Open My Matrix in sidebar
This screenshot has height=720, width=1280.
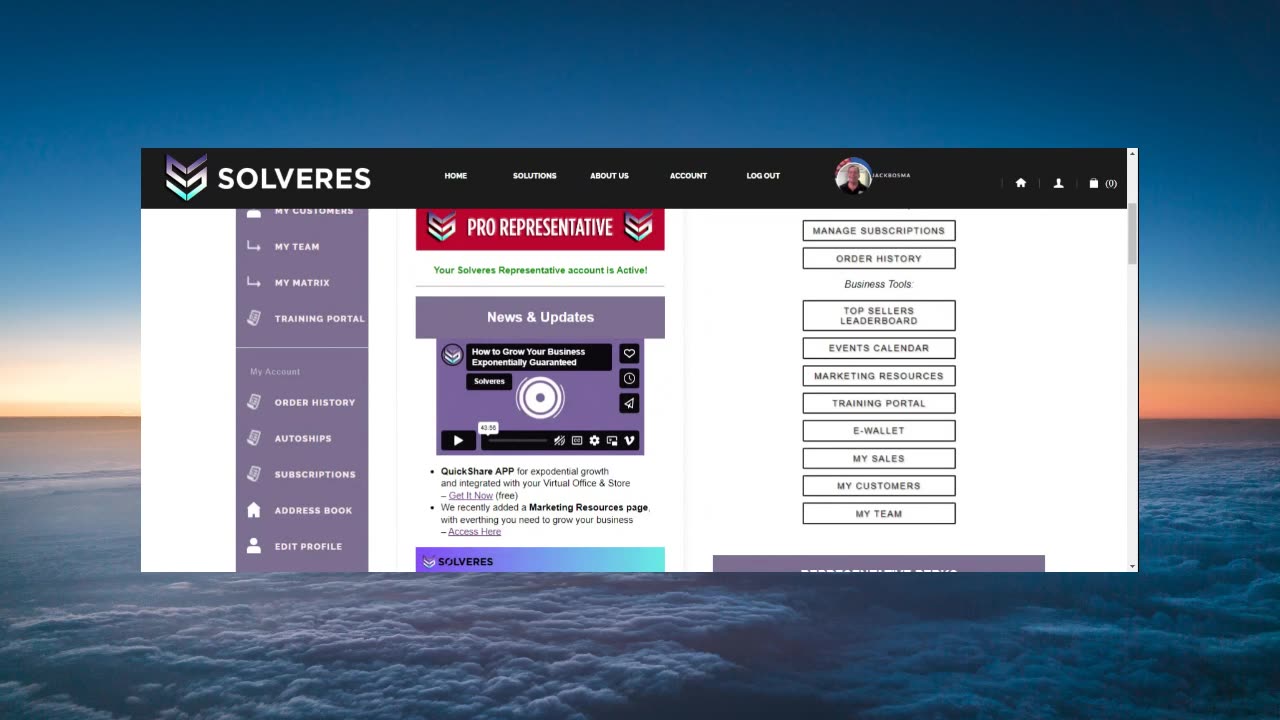tap(302, 283)
